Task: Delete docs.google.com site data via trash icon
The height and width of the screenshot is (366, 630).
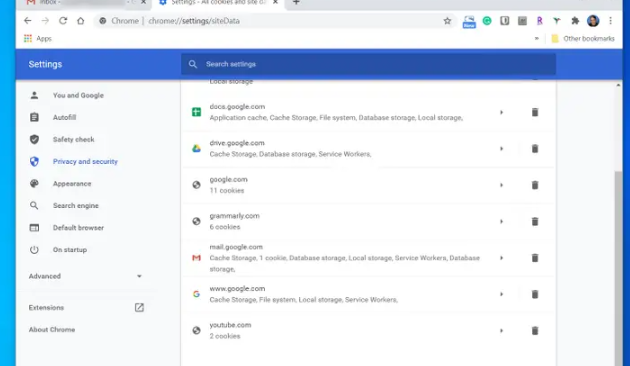Action: tap(535, 112)
